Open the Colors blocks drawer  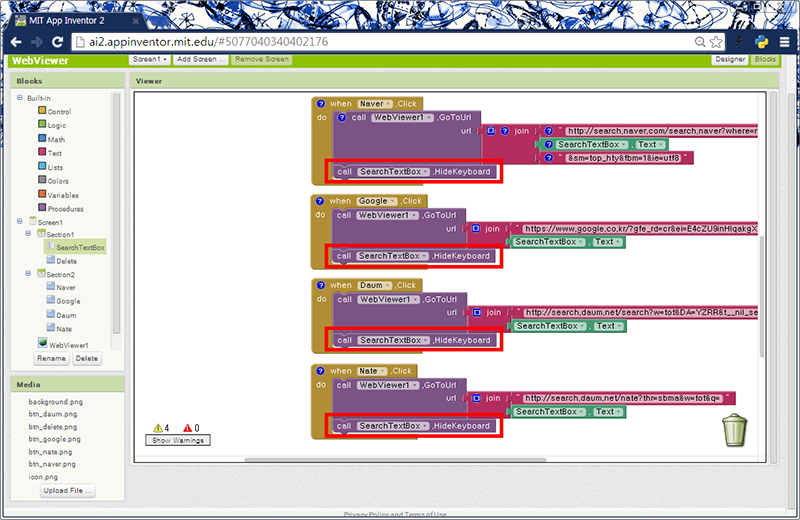pos(54,181)
